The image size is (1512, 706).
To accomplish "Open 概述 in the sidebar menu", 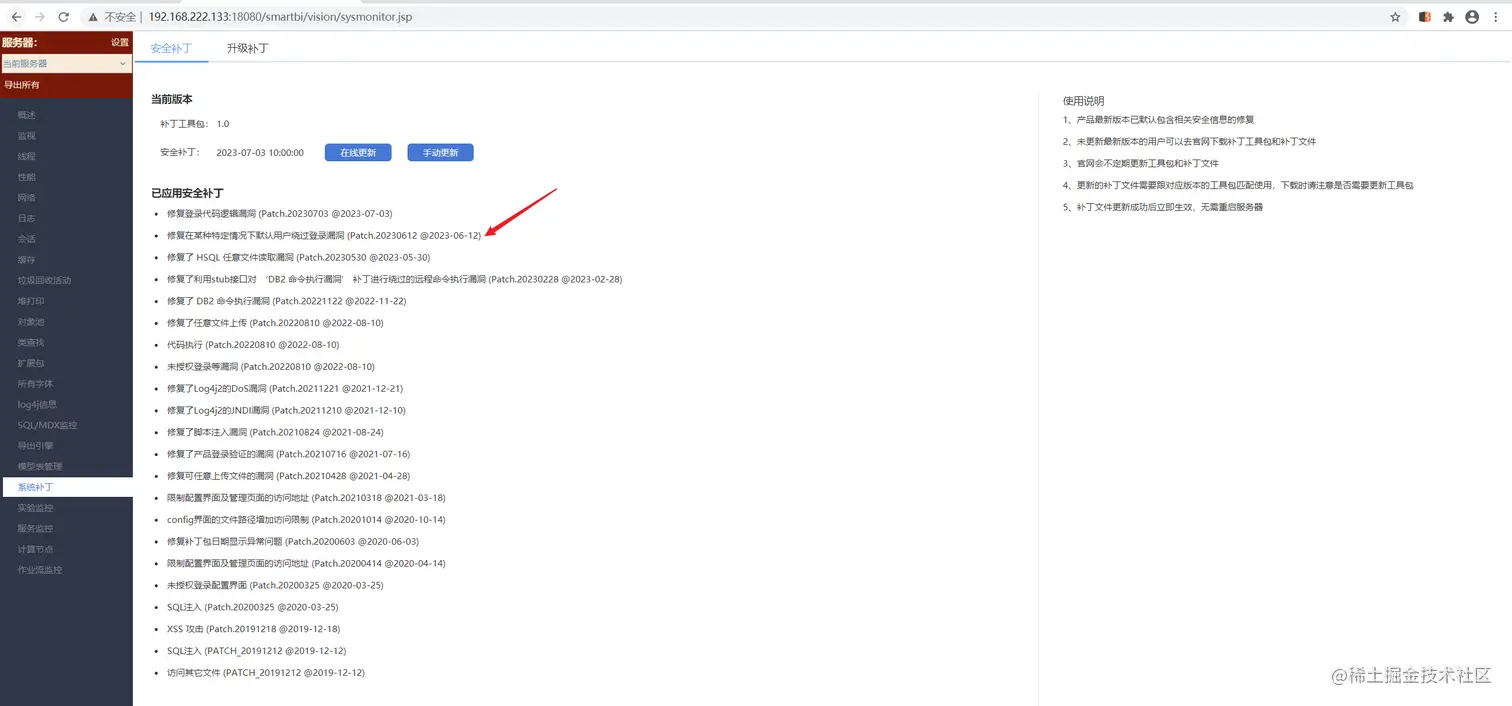I will (27, 115).
